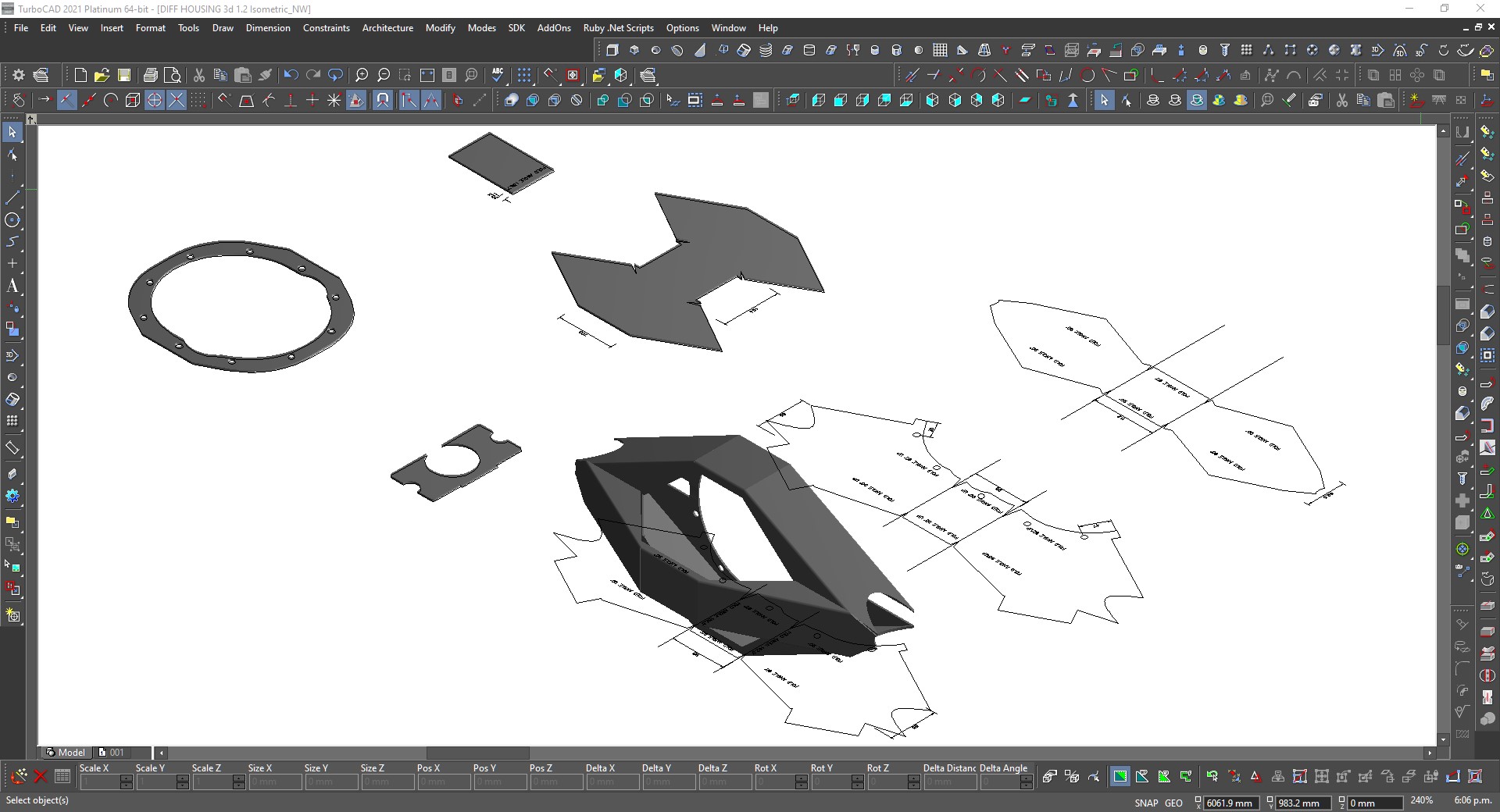The width and height of the screenshot is (1500, 812).
Task: Click the Print icon in toolbar
Action: click(151, 76)
